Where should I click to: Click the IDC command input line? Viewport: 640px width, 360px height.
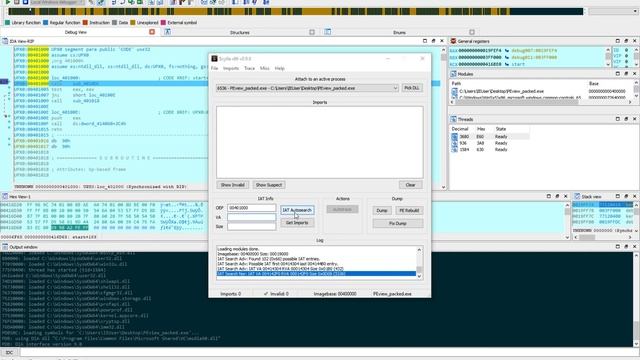pyautogui.click(x=329, y=352)
